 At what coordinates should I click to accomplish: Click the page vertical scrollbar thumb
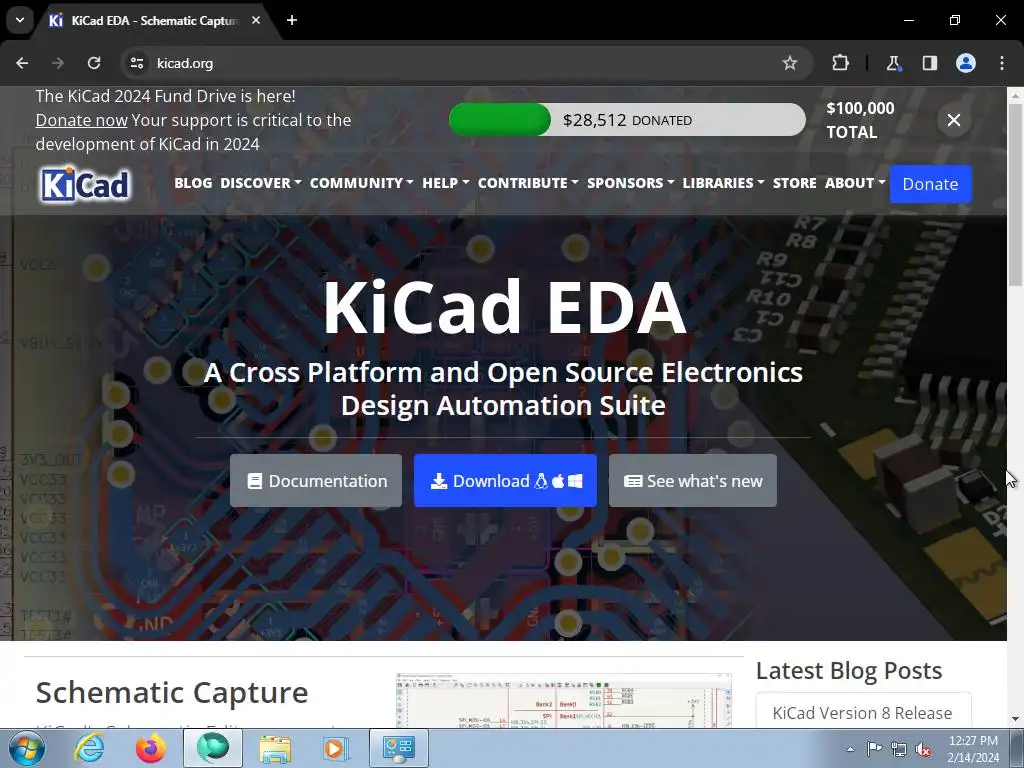[x=1015, y=194]
